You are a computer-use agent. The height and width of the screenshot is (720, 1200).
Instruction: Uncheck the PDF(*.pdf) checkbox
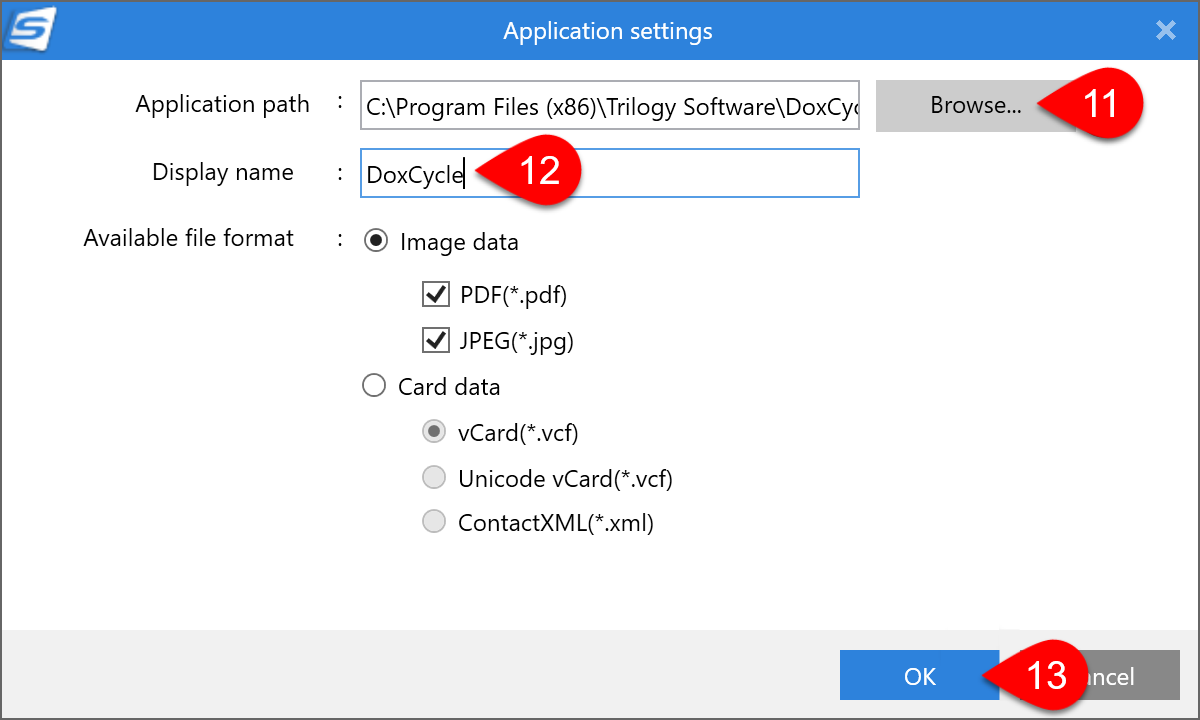435,293
